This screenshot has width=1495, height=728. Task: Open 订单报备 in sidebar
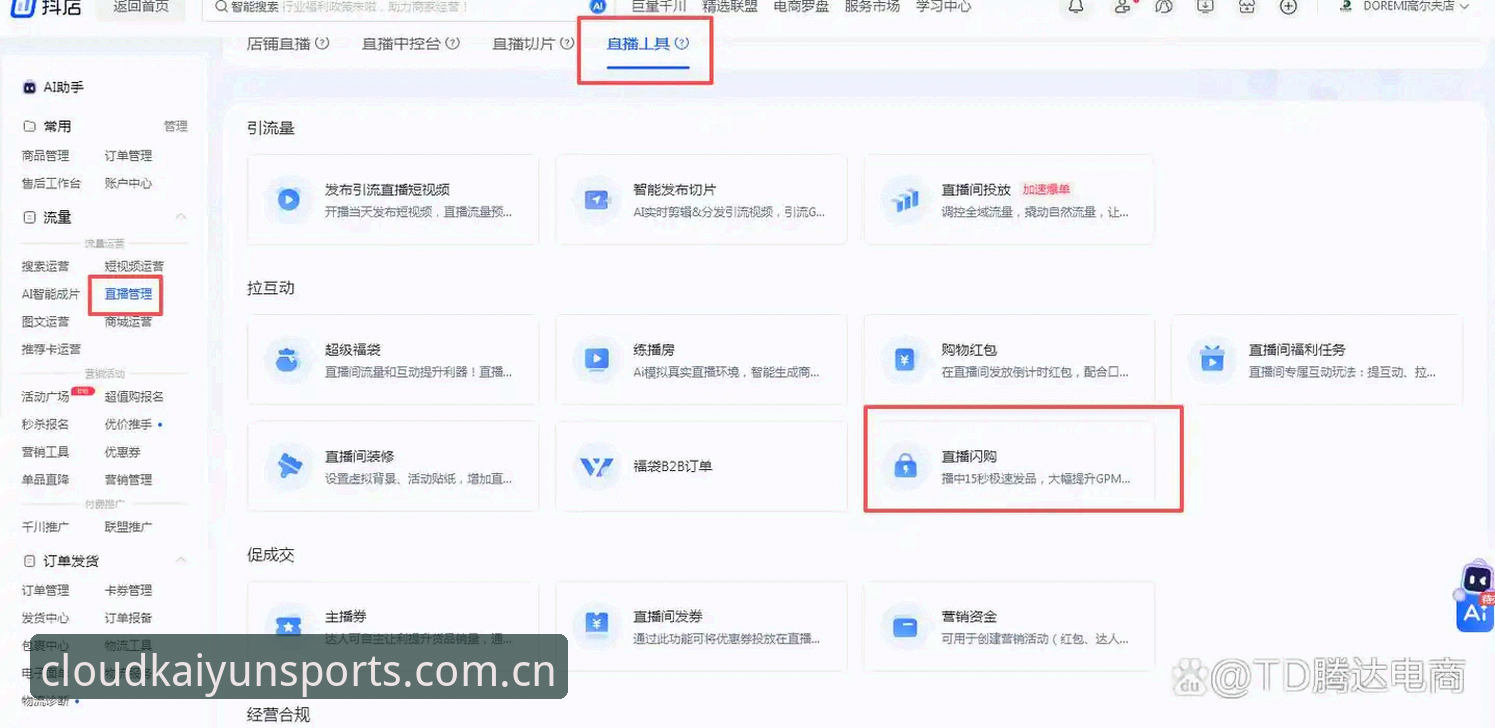coord(129,619)
